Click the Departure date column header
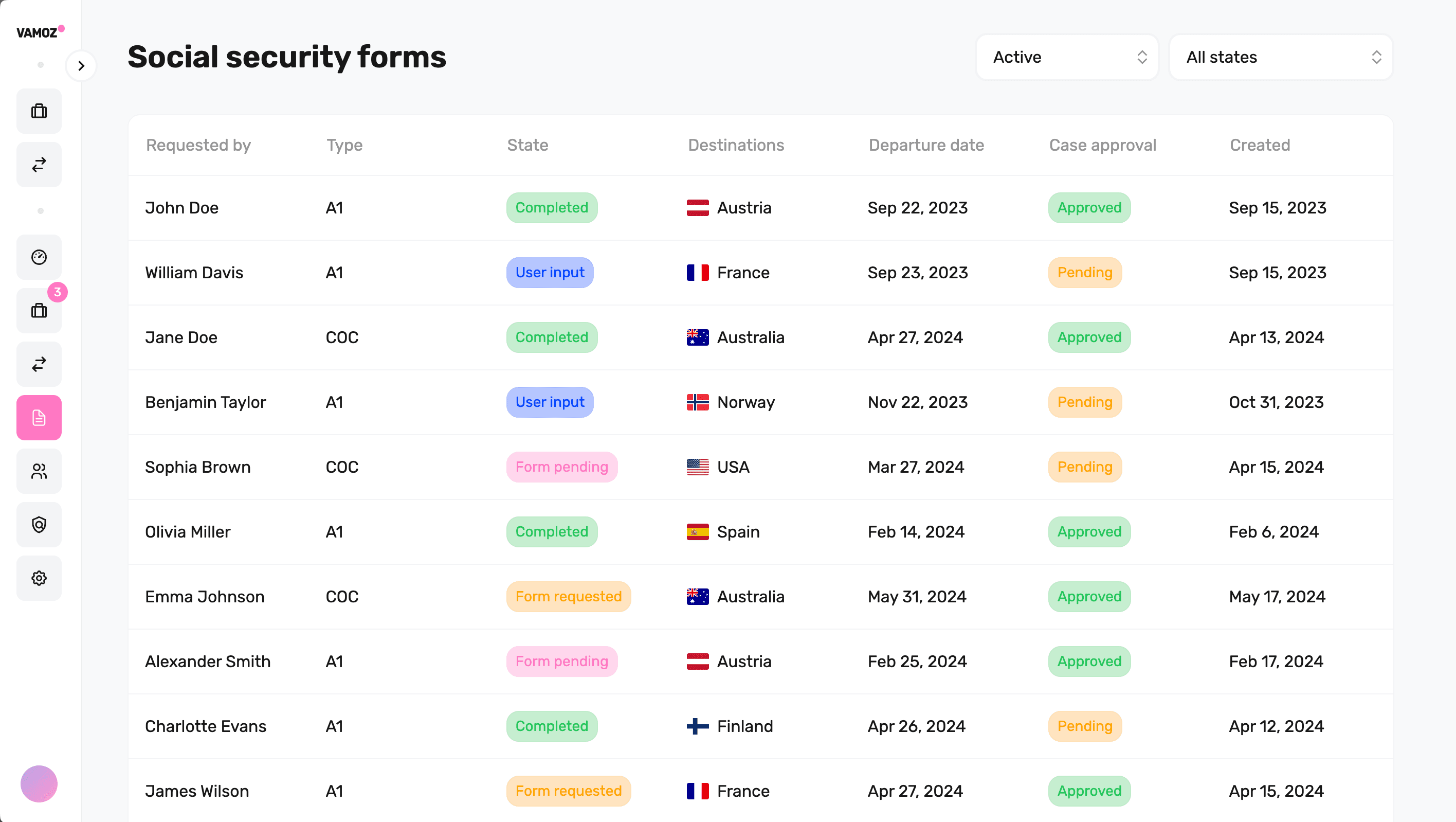 coord(926,145)
